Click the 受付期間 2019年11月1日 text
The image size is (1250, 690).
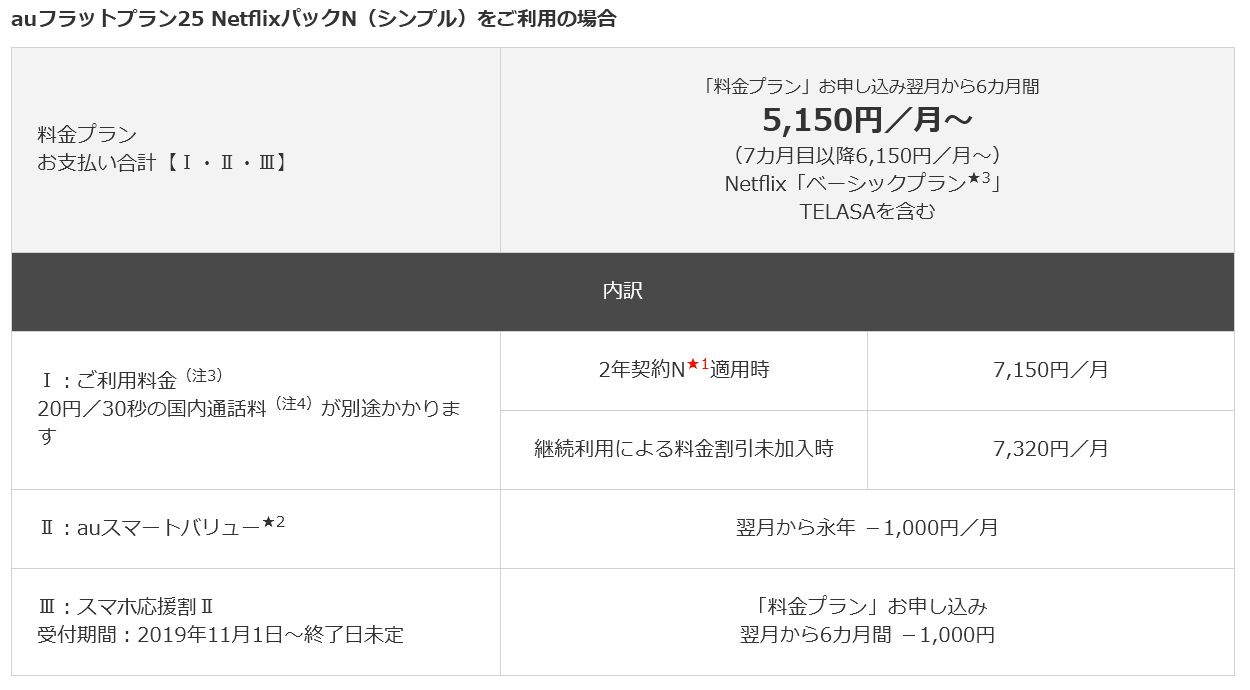(220, 635)
